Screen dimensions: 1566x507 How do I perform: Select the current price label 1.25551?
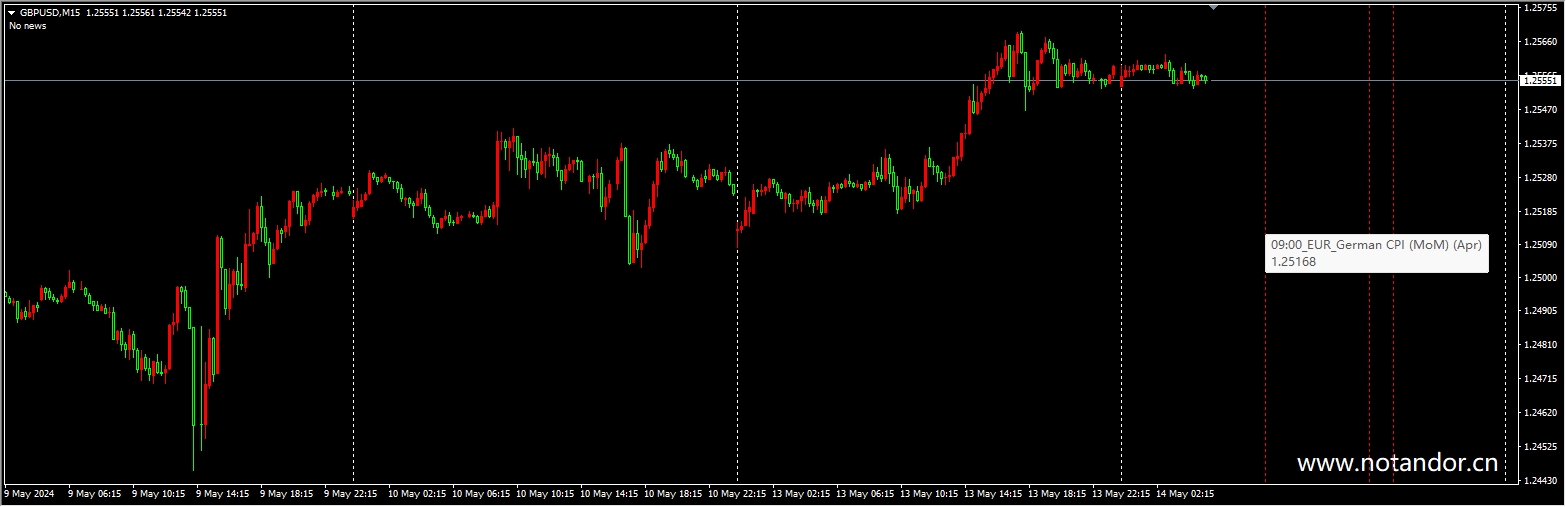click(1540, 80)
